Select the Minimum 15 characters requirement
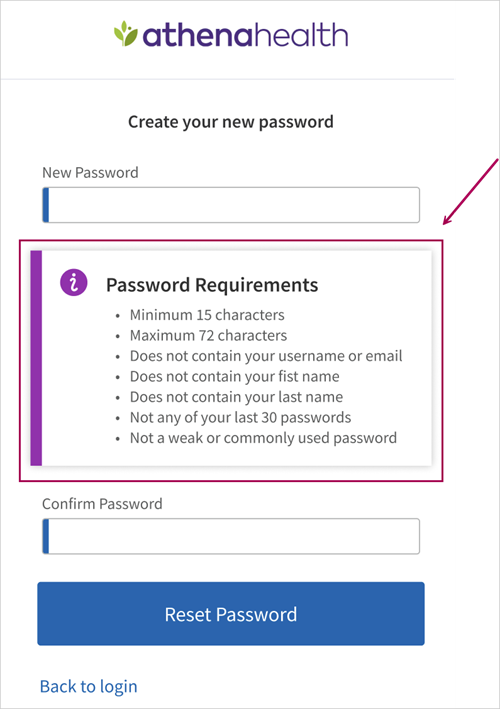 (207, 315)
